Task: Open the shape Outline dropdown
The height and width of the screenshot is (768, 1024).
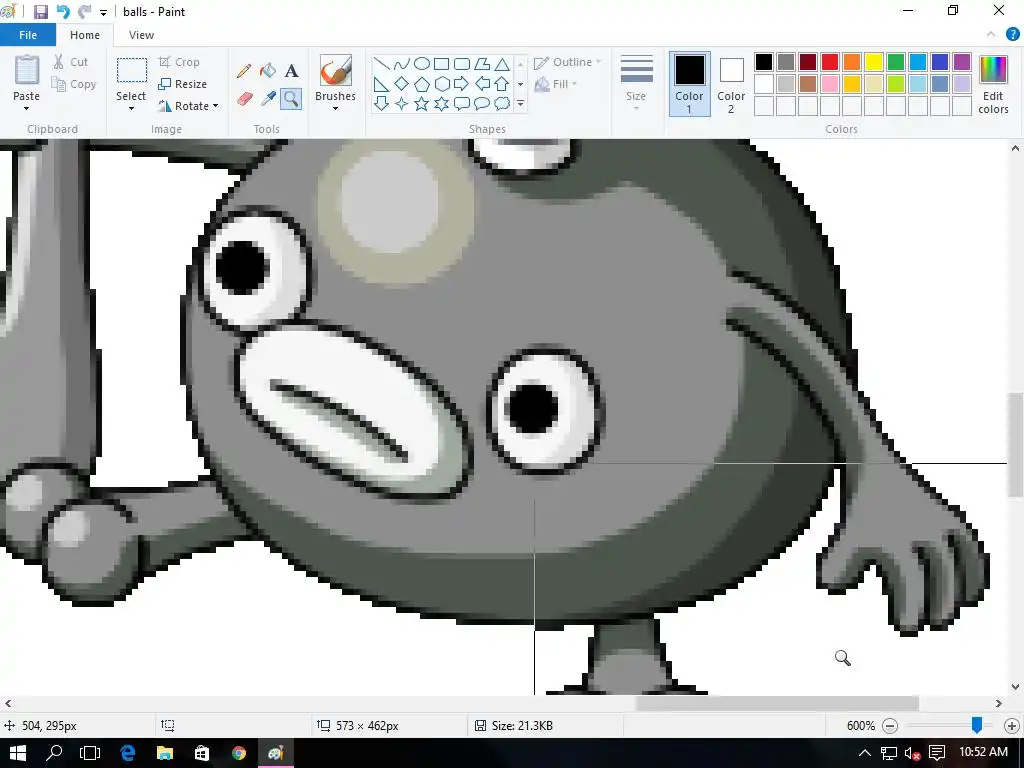Action: pyautogui.click(x=568, y=62)
